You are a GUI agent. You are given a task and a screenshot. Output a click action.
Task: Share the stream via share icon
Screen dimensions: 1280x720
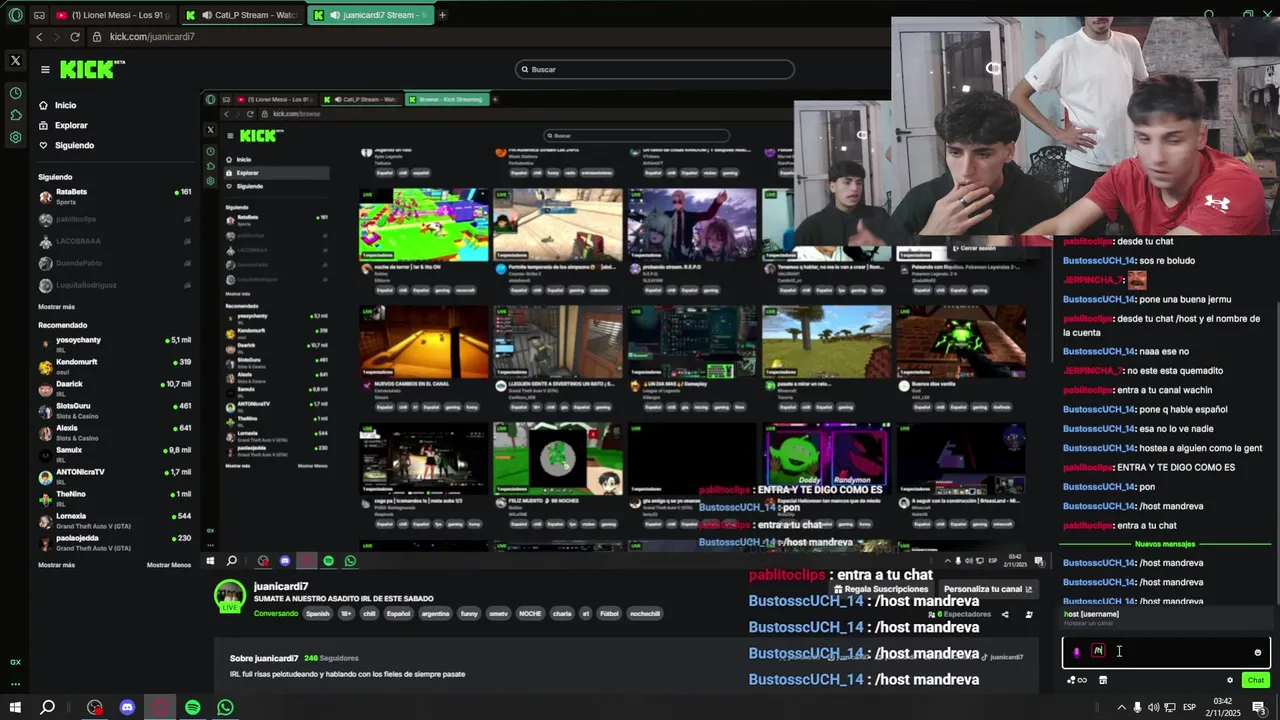click(1005, 615)
